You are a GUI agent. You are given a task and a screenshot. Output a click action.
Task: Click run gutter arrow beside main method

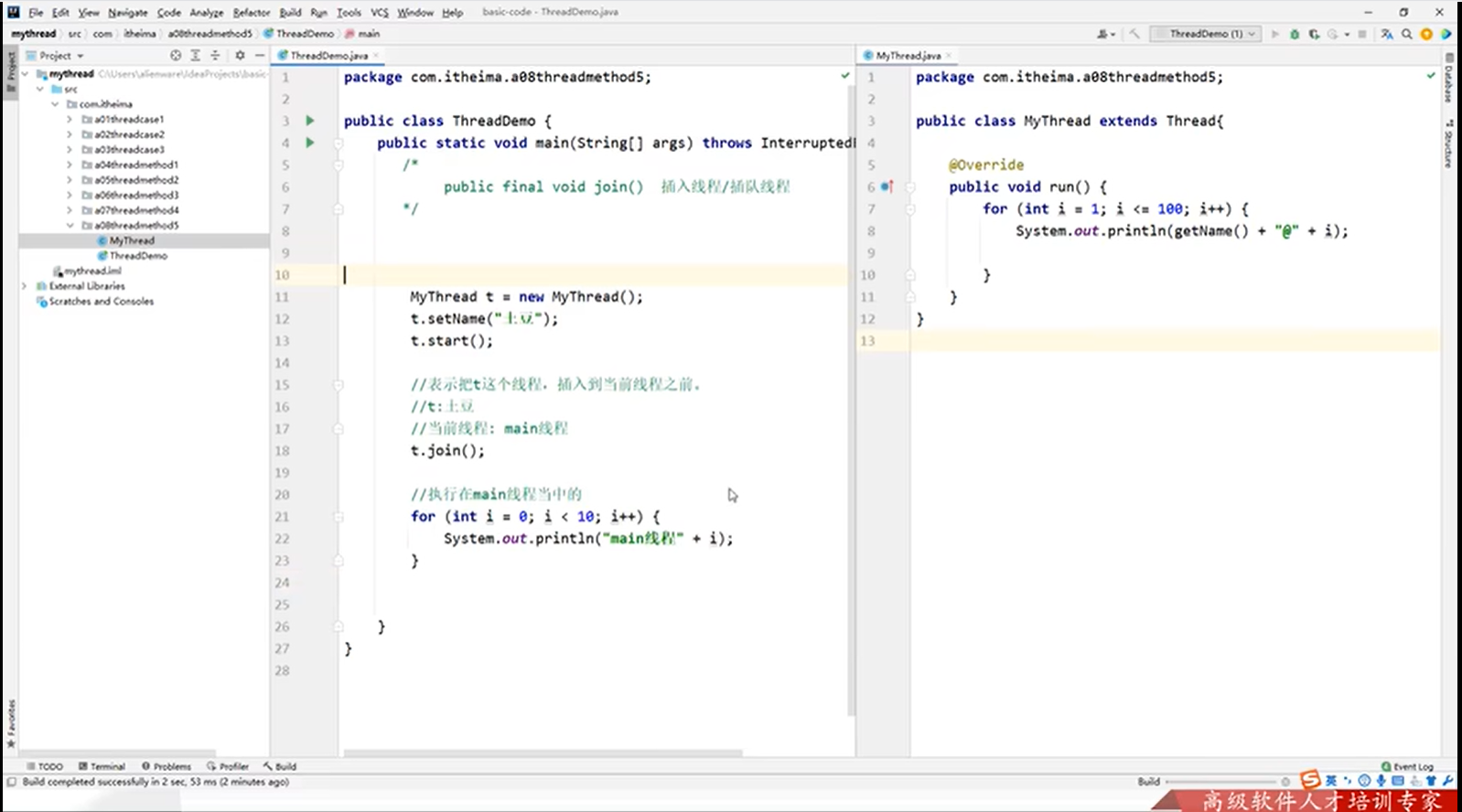coord(310,143)
